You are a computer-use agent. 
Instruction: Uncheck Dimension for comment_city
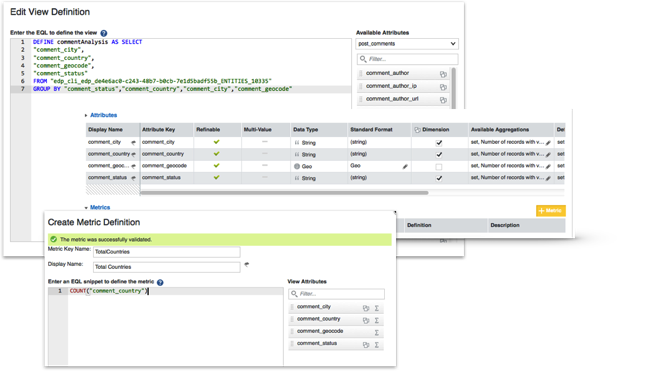point(439,143)
